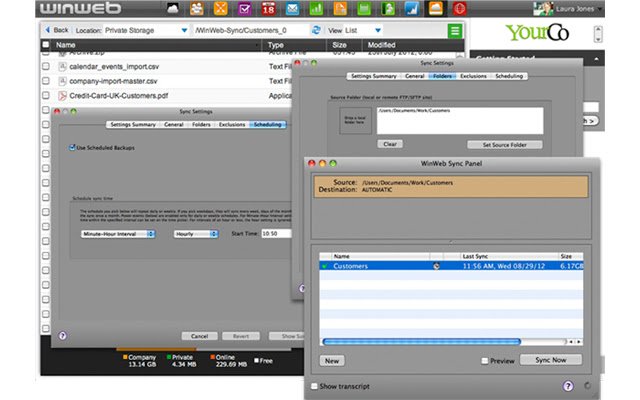Click the Company storage legend swatch

click(x=125, y=357)
